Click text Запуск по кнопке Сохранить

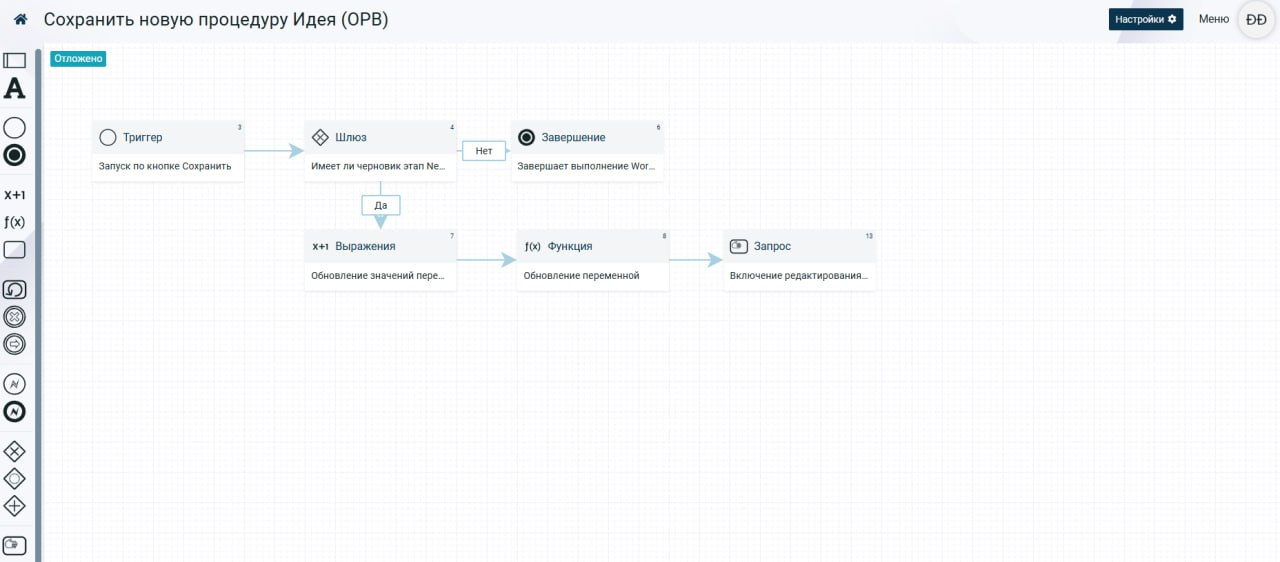pyautogui.click(x=165, y=166)
